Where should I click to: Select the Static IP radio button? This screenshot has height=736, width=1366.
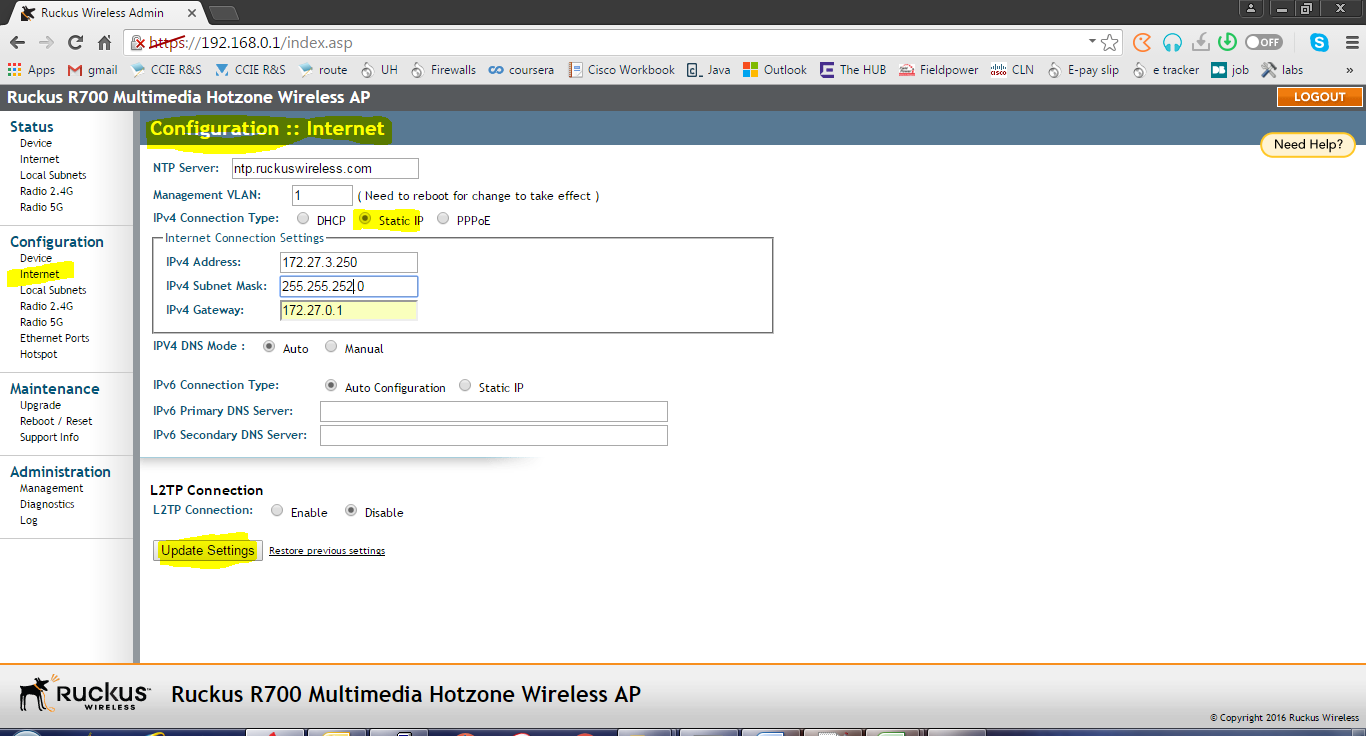(x=364, y=218)
